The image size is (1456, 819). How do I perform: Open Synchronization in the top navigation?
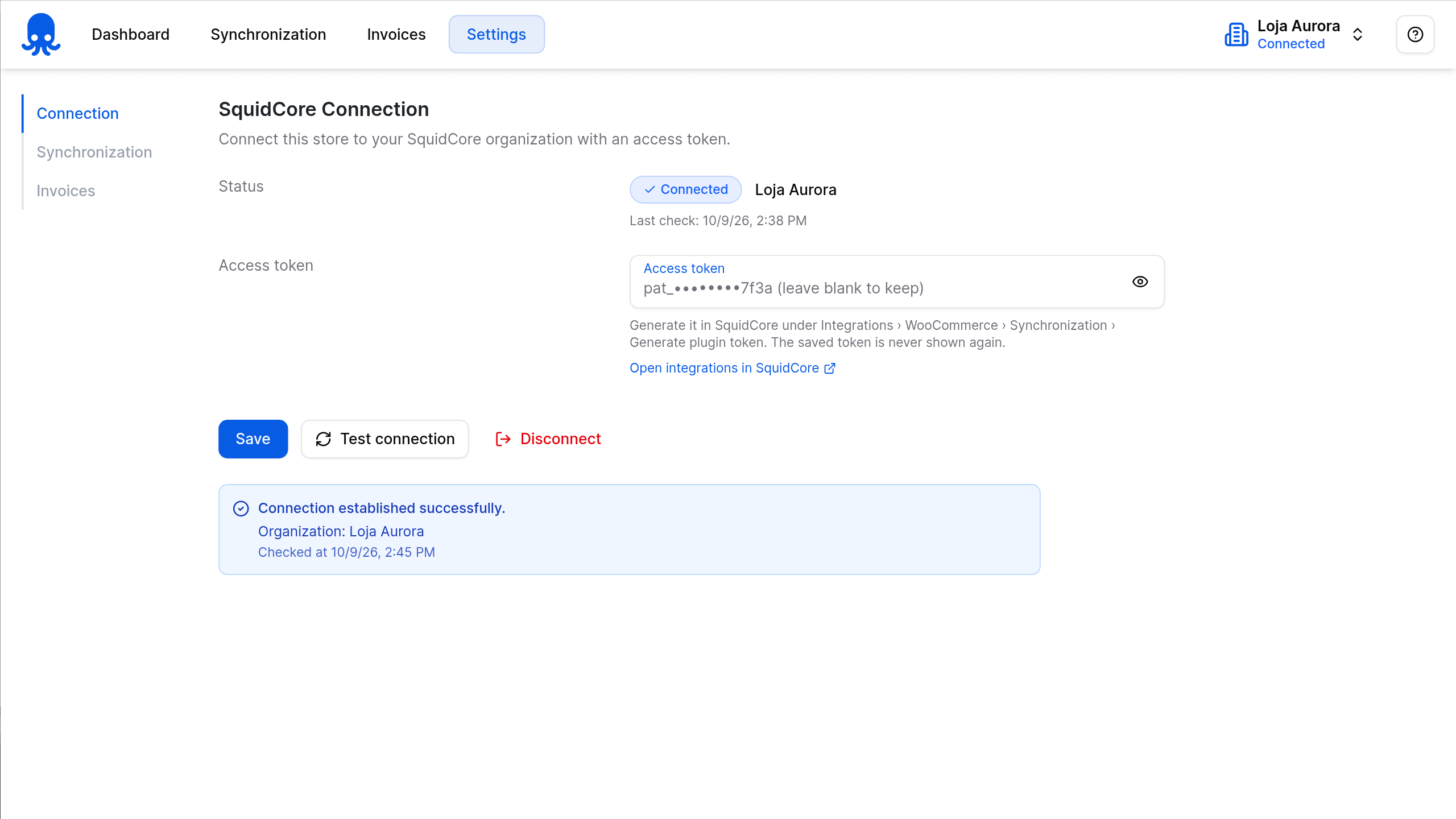point(268,34)
